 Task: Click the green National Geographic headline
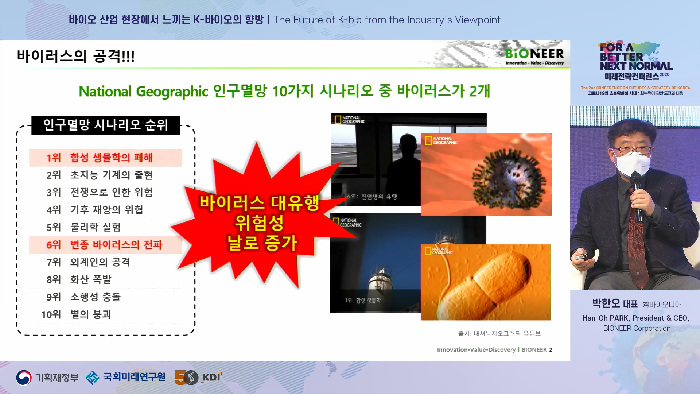284,91
